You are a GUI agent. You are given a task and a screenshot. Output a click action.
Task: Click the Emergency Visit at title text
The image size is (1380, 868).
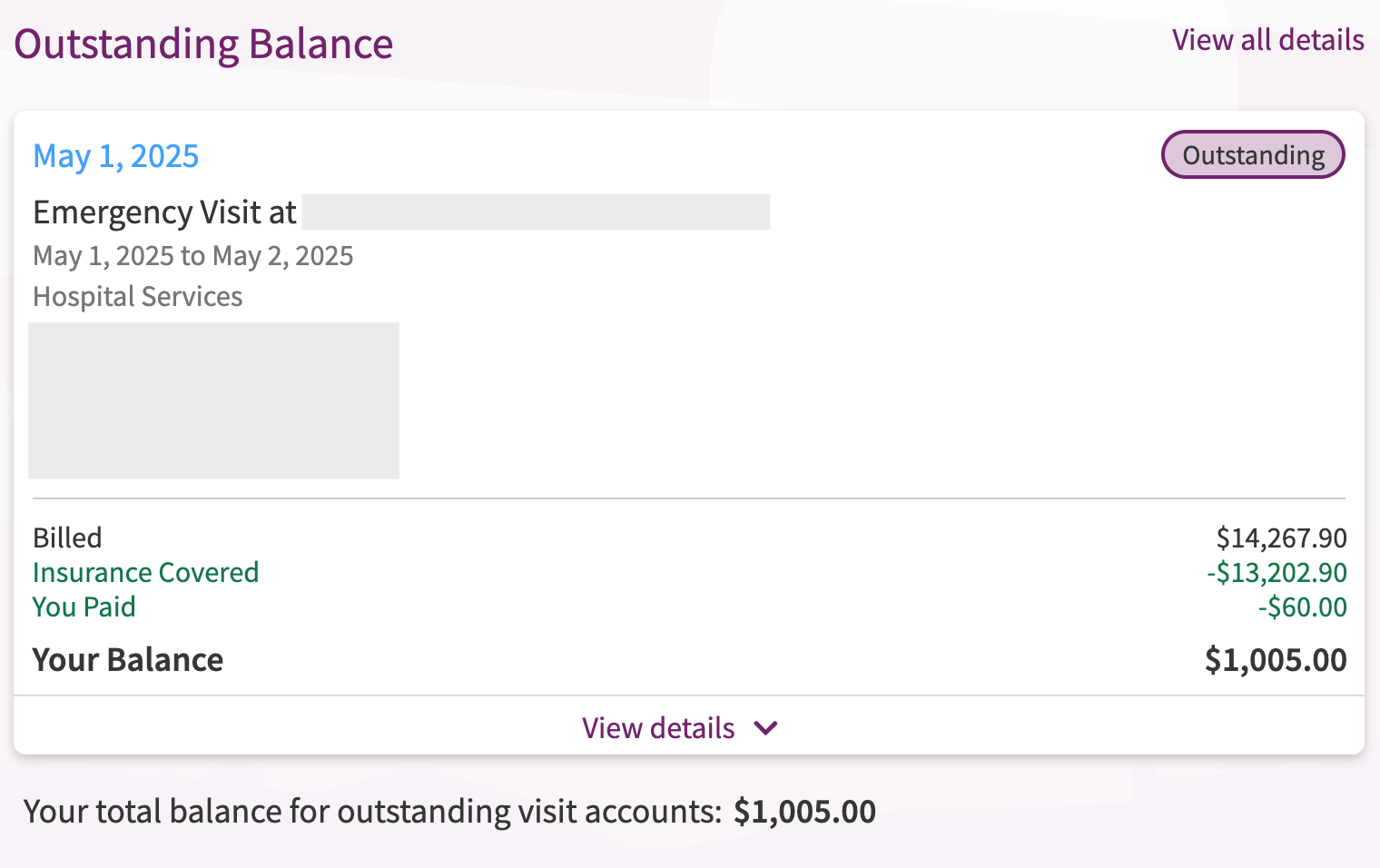coord(164,212)
